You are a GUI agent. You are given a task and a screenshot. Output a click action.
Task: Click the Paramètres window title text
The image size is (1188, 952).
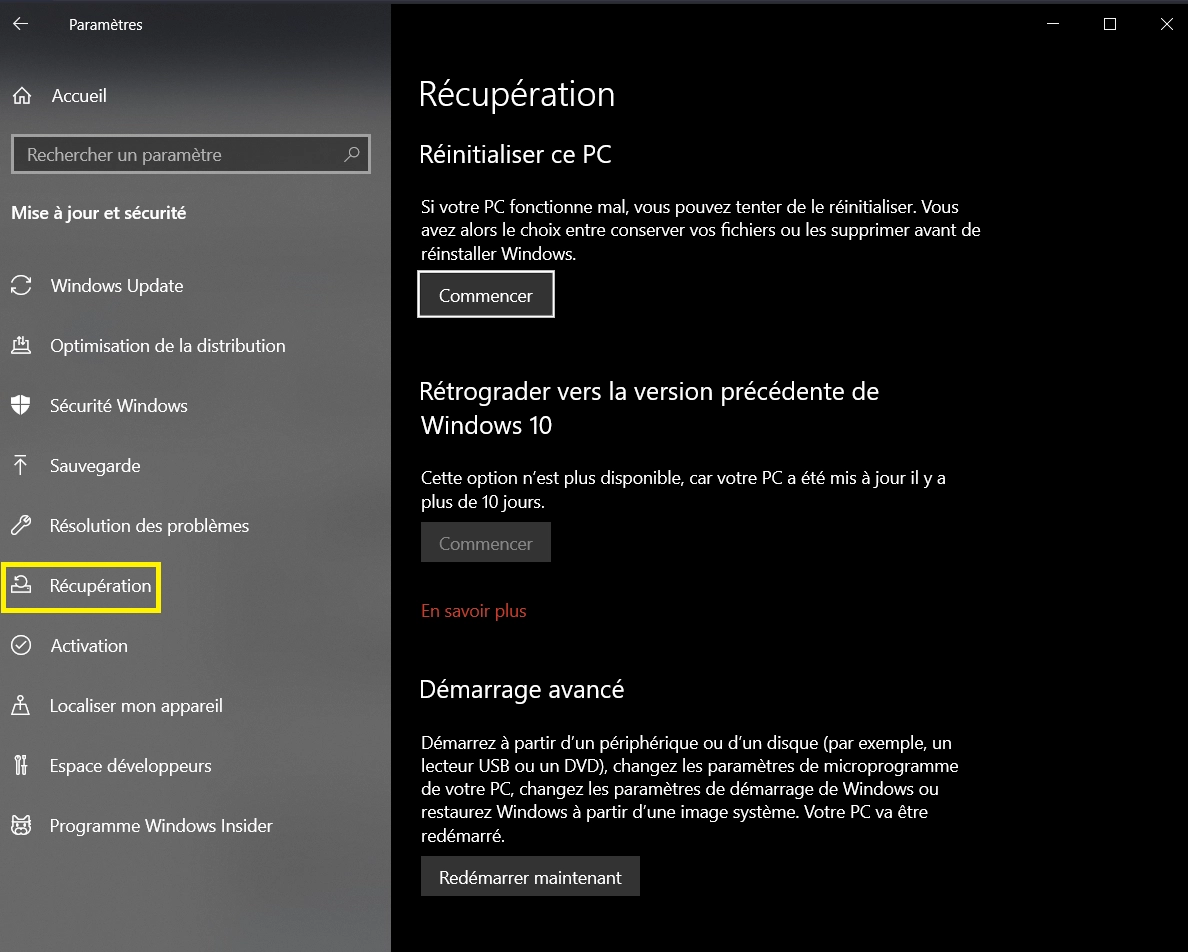click(x=105, y=24)
